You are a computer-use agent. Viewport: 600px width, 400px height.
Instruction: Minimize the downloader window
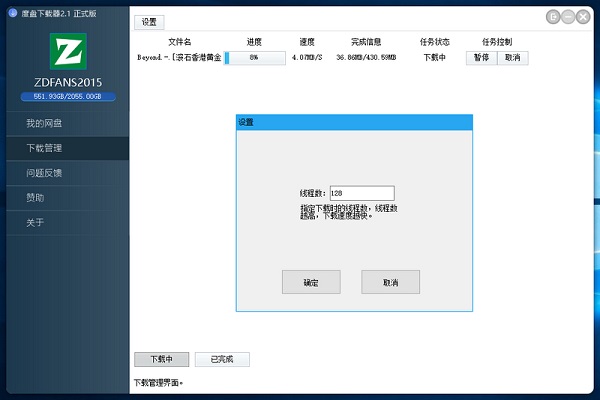tap(568, 17)
